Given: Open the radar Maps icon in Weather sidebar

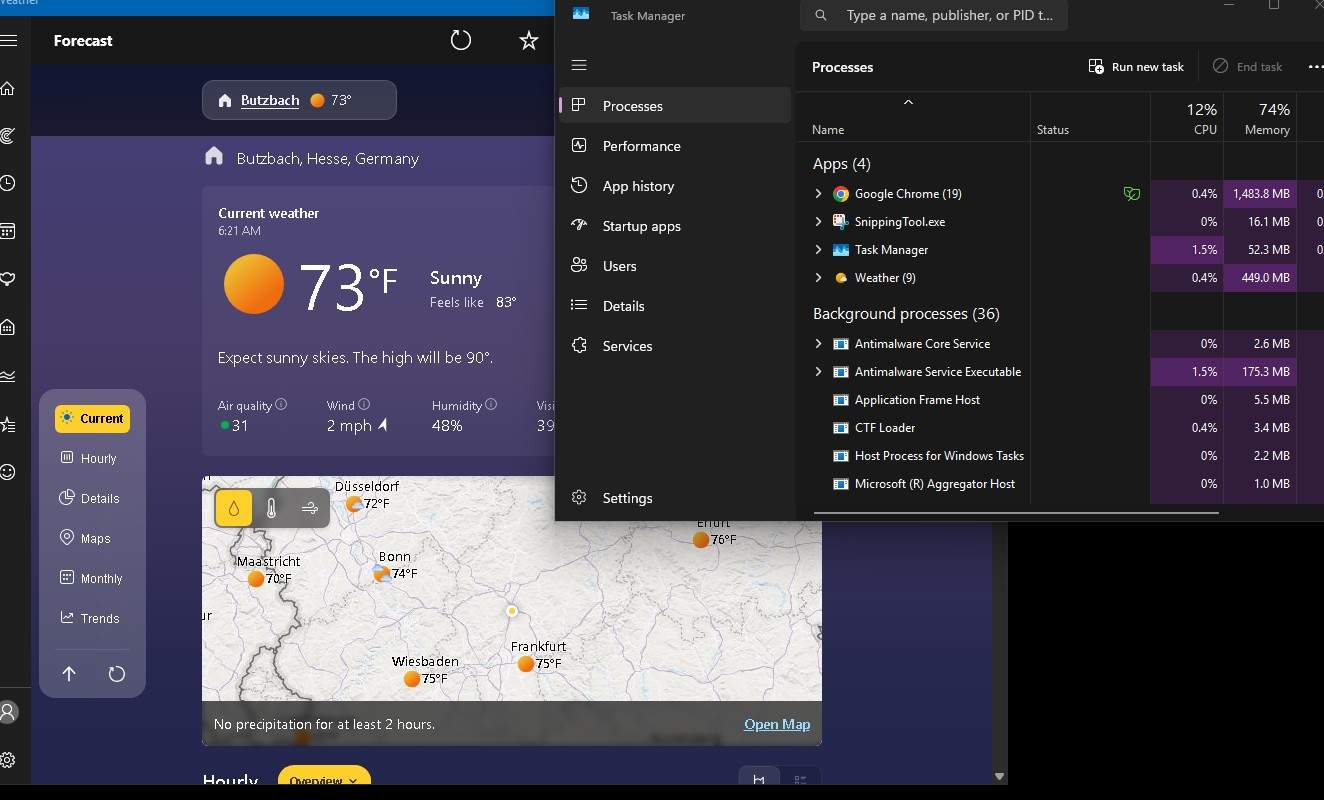Looking at the screenshot, I should click(7, 135).
